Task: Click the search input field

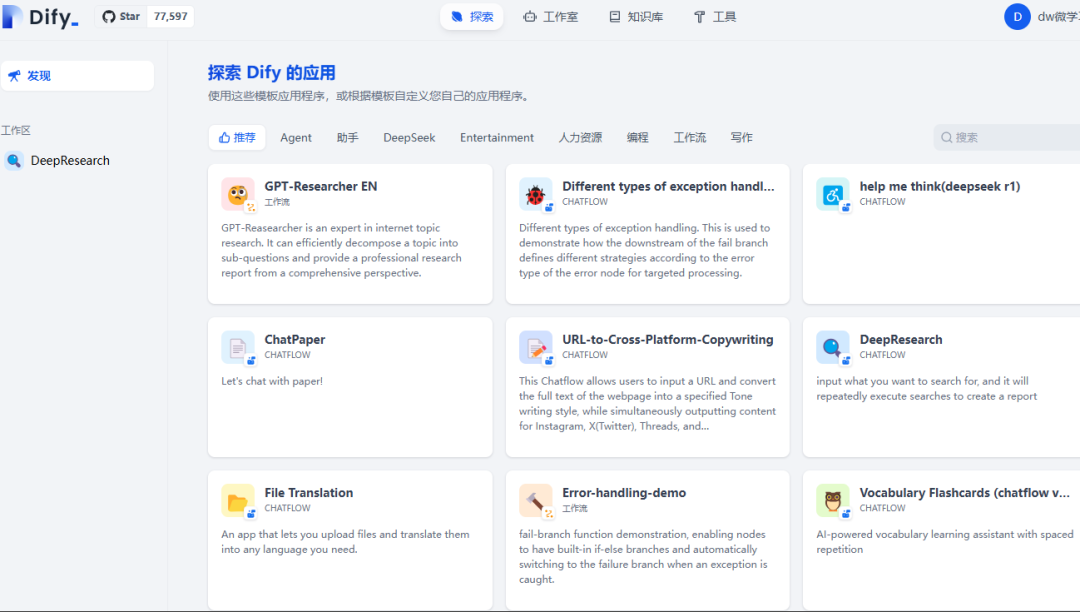Action: [1010, 138]
